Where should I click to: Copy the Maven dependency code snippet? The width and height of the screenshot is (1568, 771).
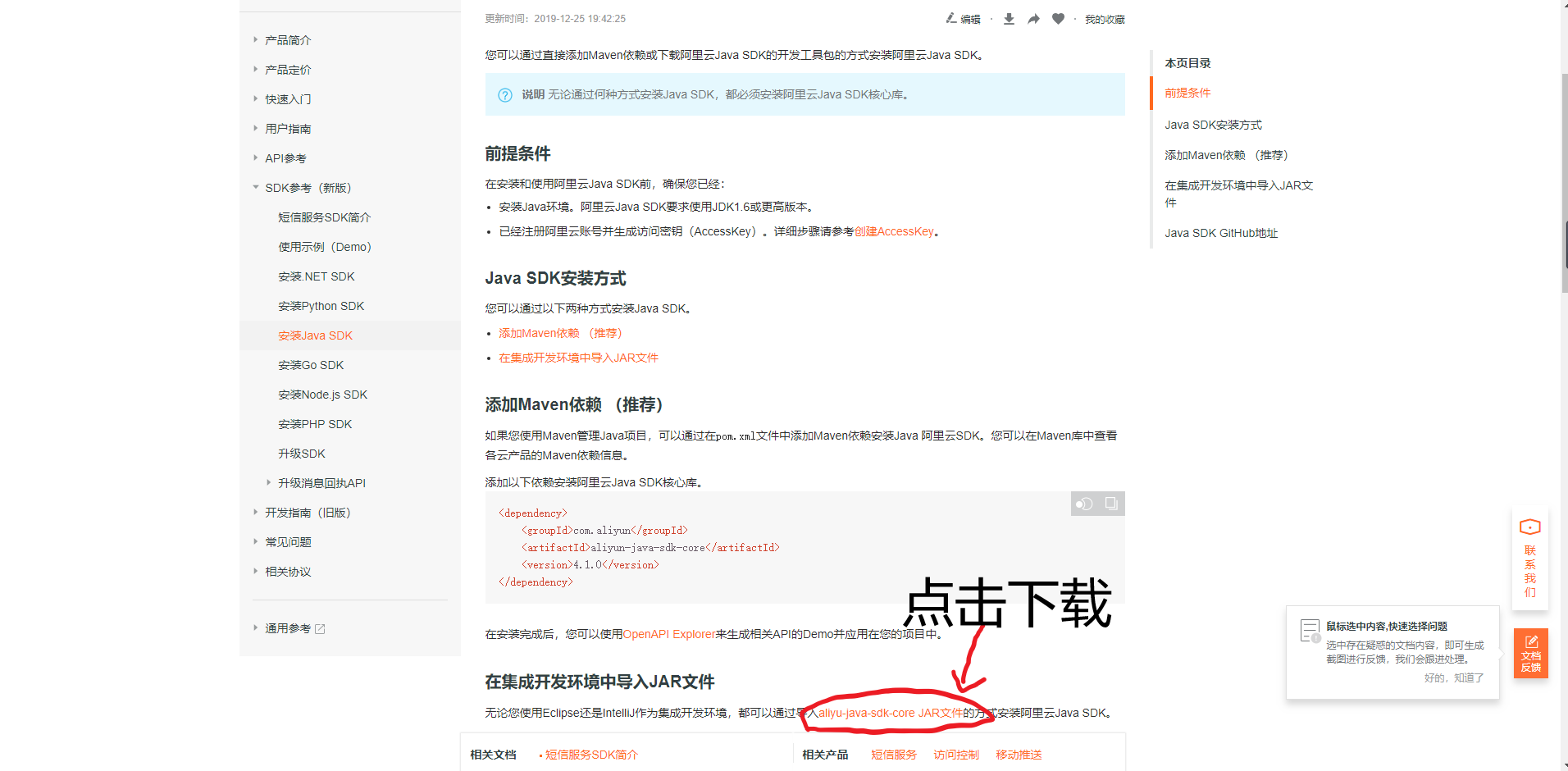[1111, 504]
